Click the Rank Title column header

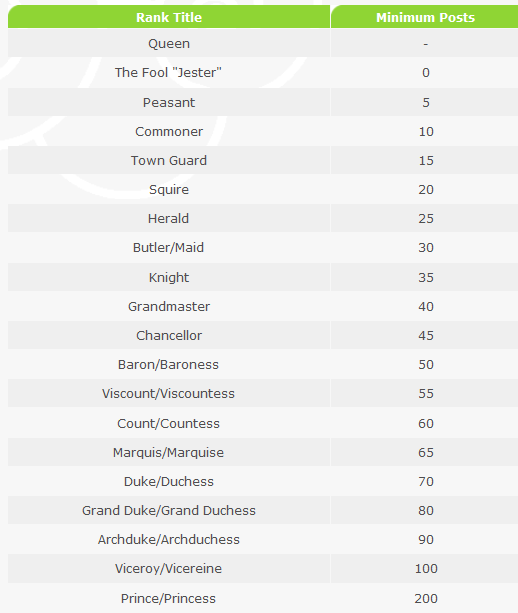[169, 17]
